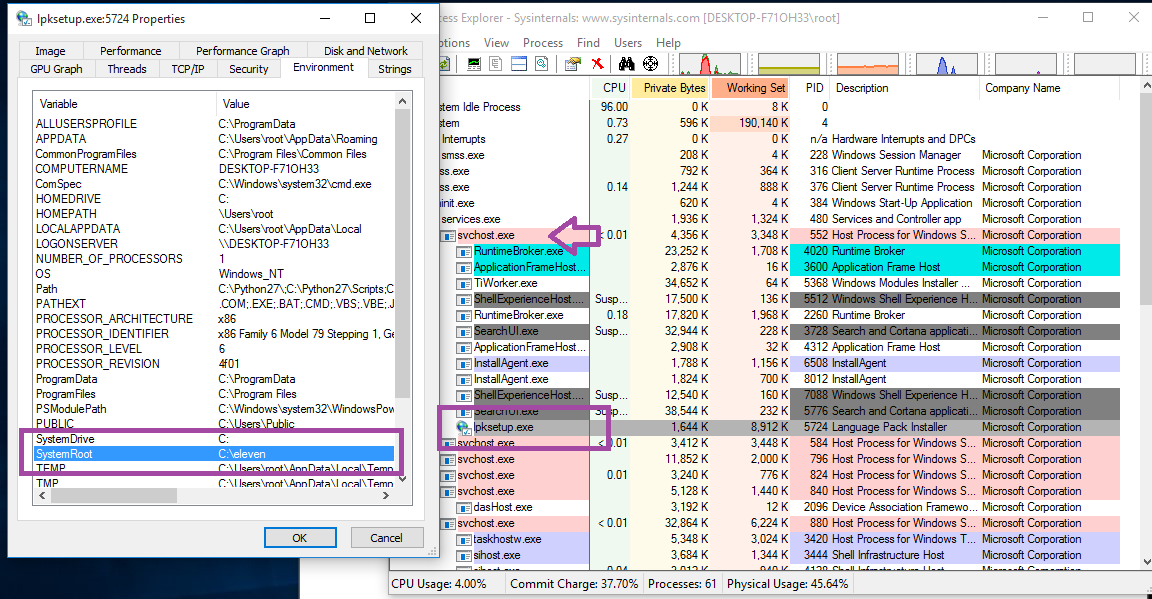
Task: Open the Process menu
Action: 543,43
